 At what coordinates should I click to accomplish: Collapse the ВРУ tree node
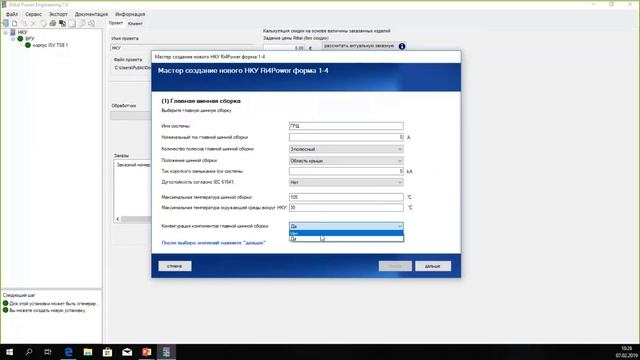pos(13,39)
